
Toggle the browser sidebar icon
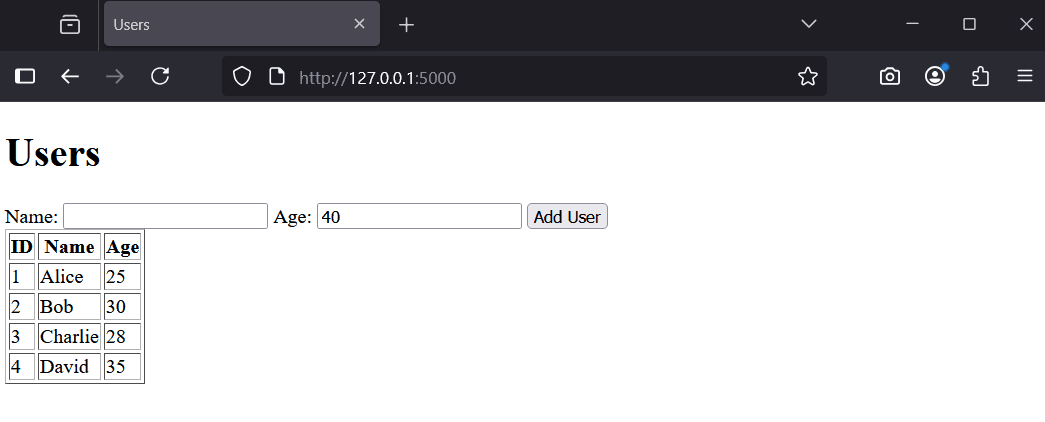(x=25, y=76)
